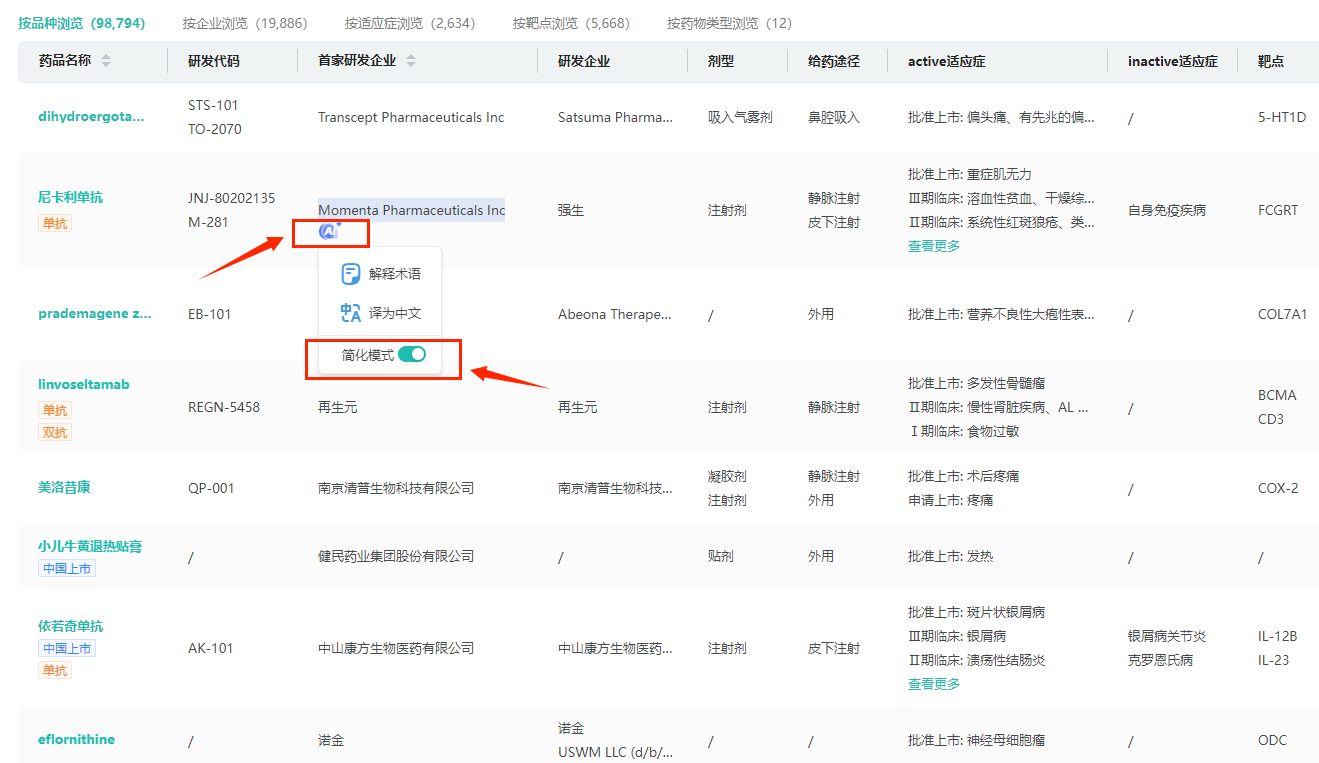Image resolution: width=1319 pixels, height=763 pixels.
Task: Click the 单抗 tag under 依若奇单抗
Action: 55,670
